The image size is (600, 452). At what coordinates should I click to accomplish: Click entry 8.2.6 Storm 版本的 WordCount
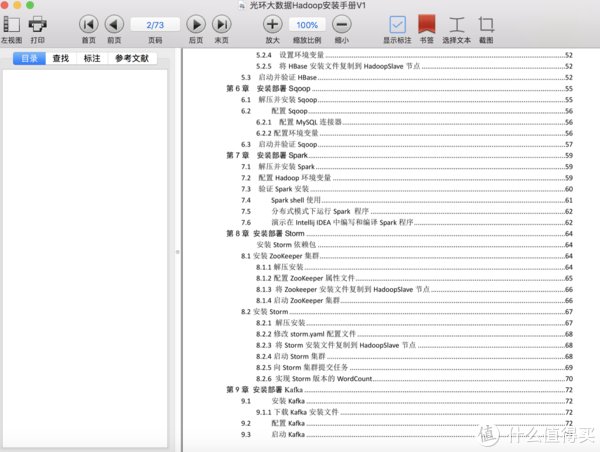point(414,379)
